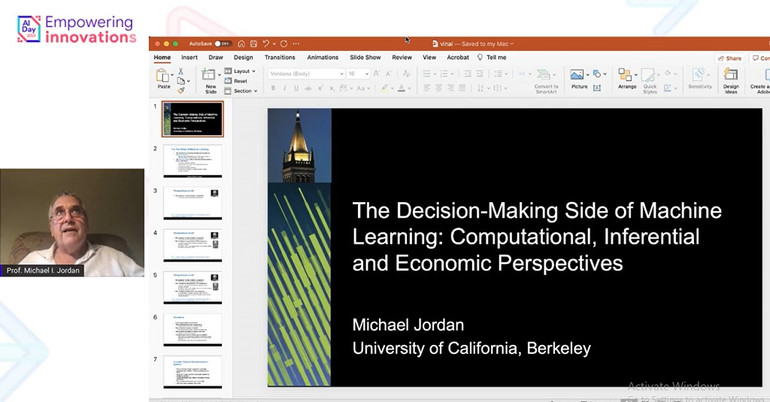
Task: Switch to the Transitions tab
Action: (x=280, y=57)
